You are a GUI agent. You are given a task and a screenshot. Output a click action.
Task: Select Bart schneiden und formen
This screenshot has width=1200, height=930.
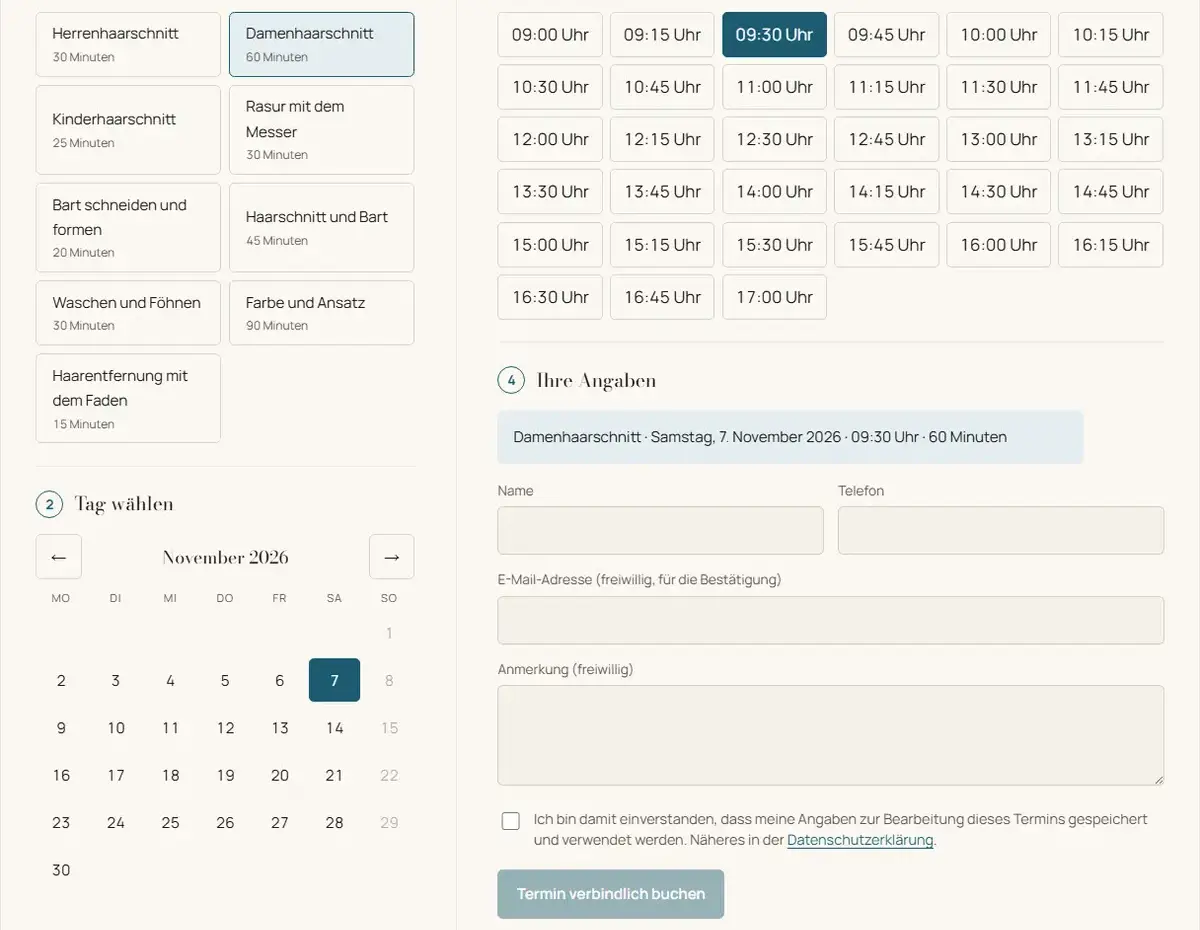coord(128,227)
